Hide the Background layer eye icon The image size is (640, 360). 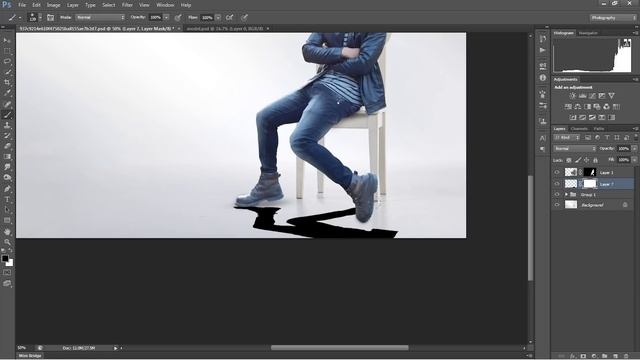point(557,205)
